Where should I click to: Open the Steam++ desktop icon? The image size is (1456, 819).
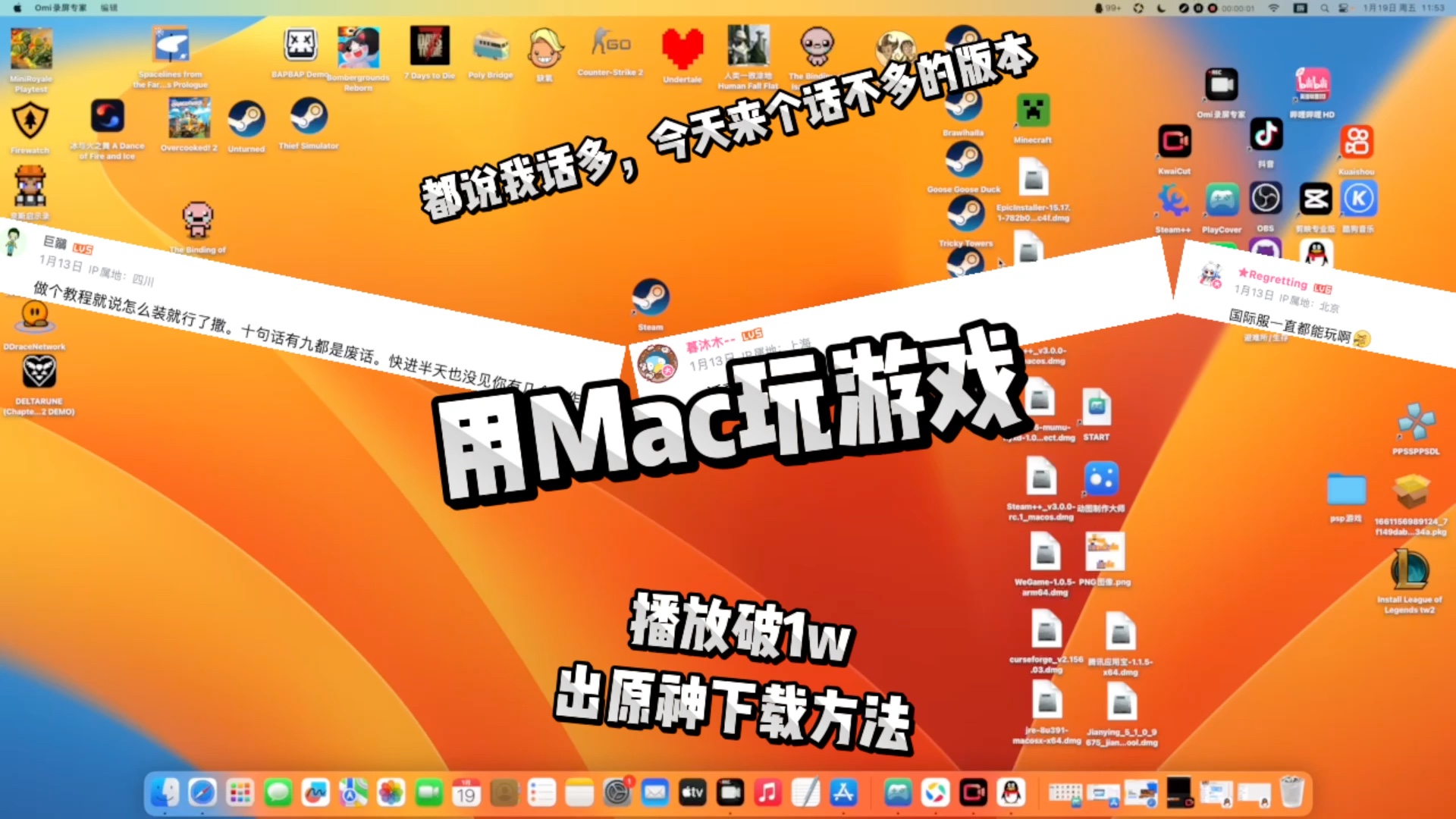tap(1173, 200)
